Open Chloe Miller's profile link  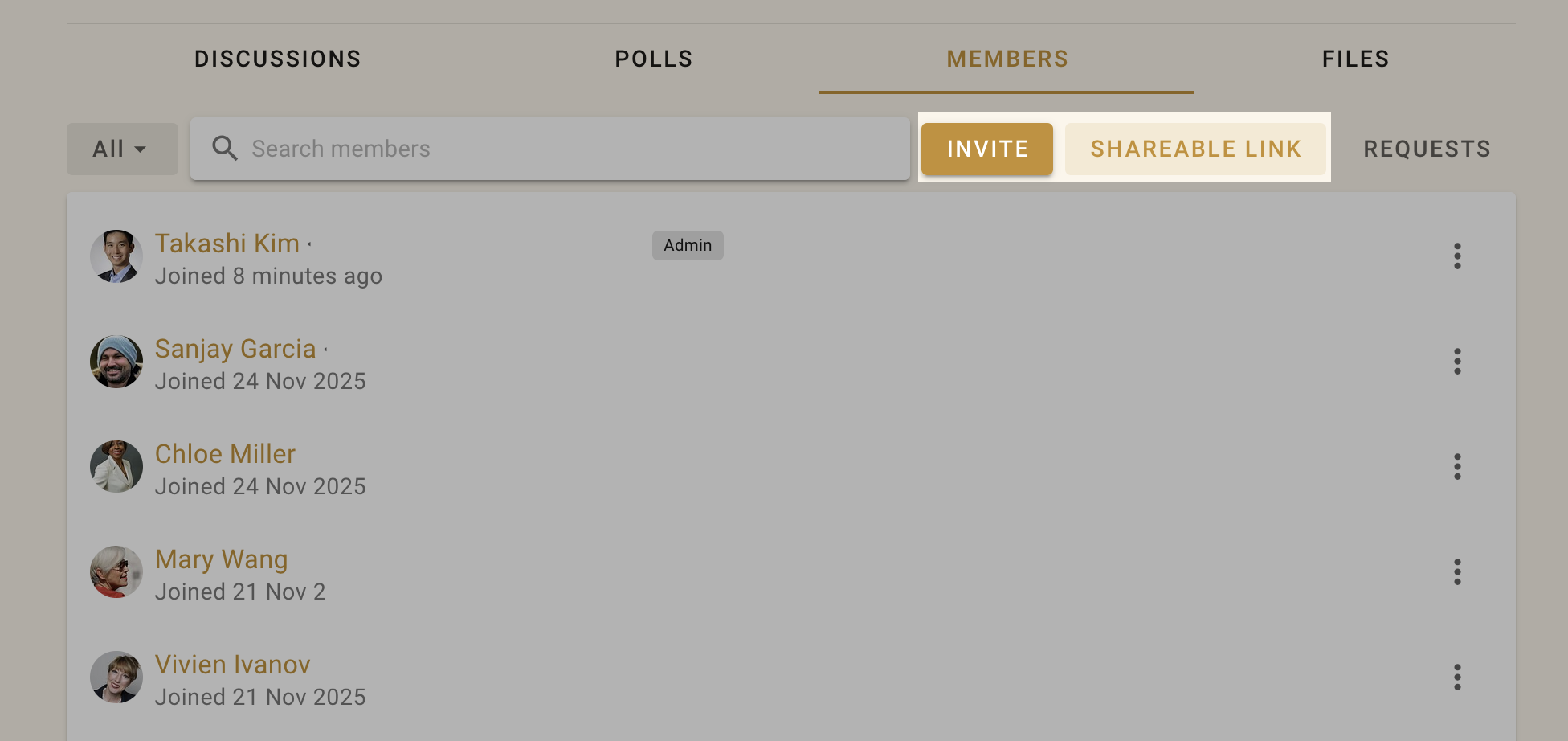pyautogui.click(x=225, y=454)
